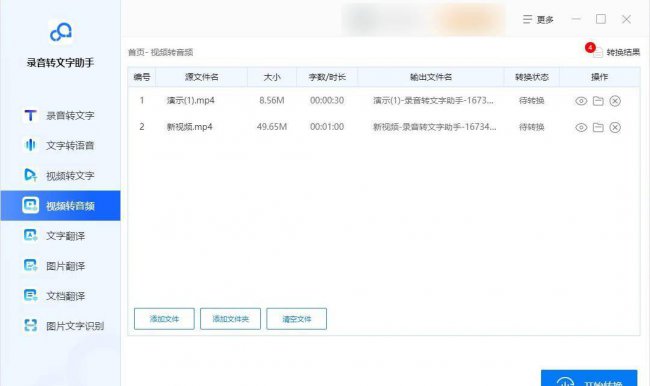Viewport: 650px width, 386px height.
Task: Click the 待转换 status of 演示(1).mp4
Action: tap(531, 101)
